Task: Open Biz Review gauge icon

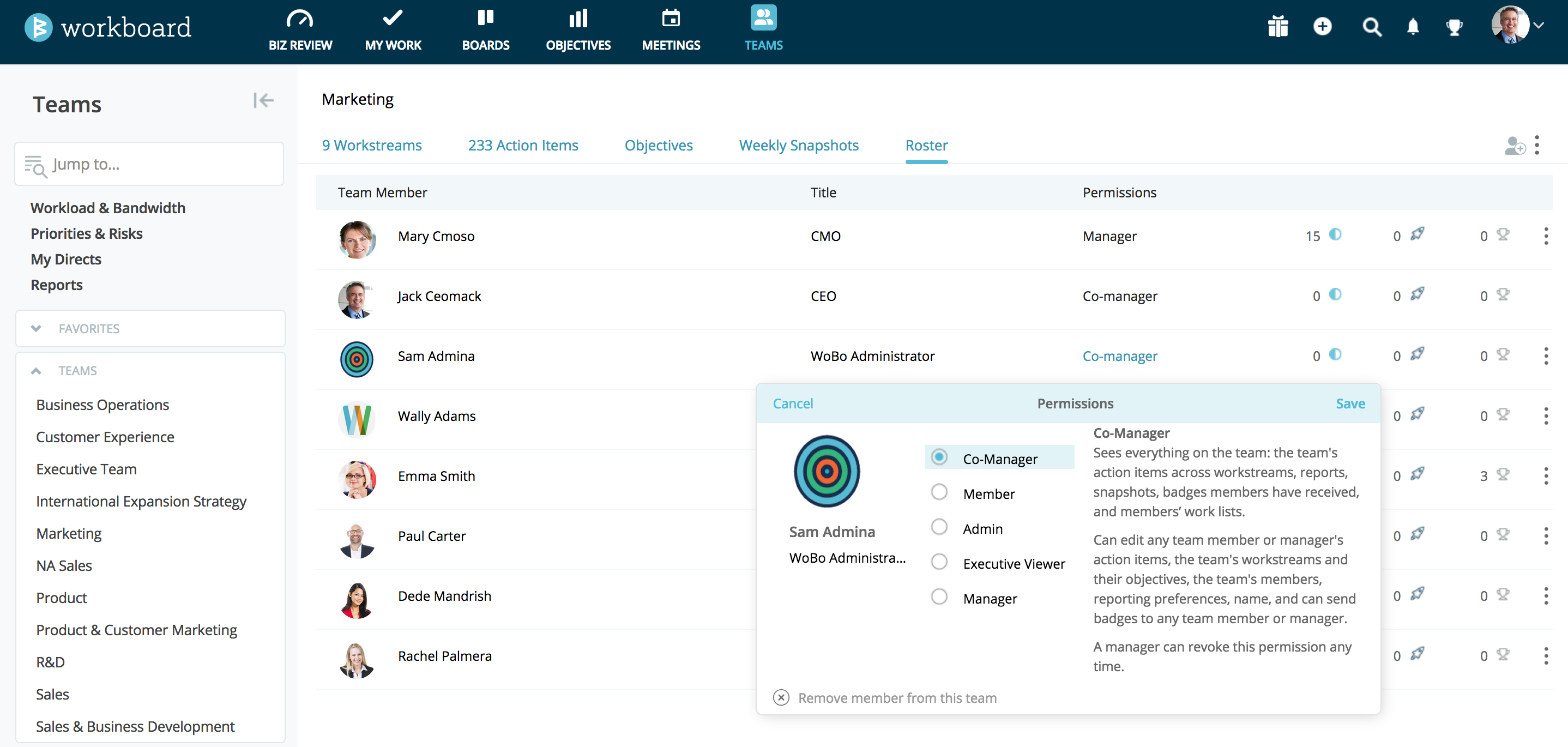Action: [x=299, y=19]
